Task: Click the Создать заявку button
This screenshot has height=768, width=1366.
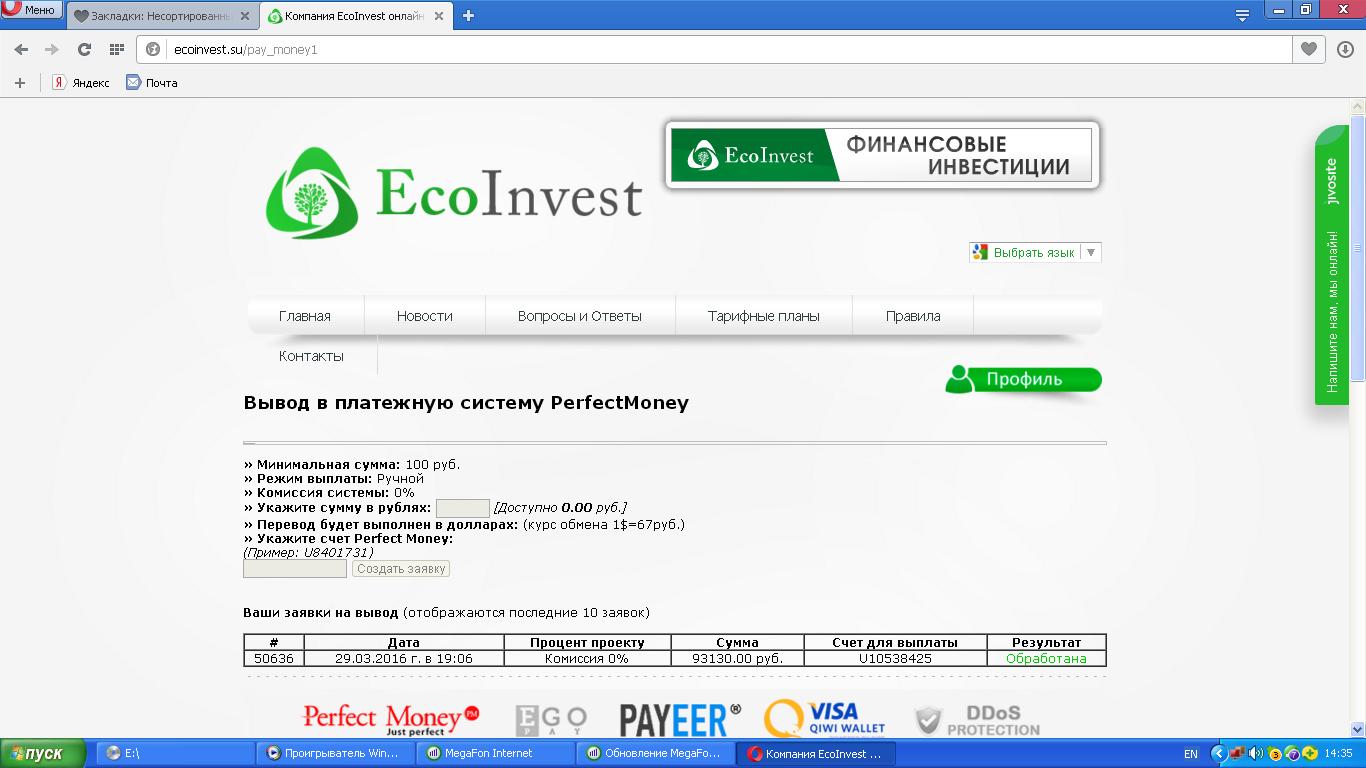Action: tap(401, 568)
